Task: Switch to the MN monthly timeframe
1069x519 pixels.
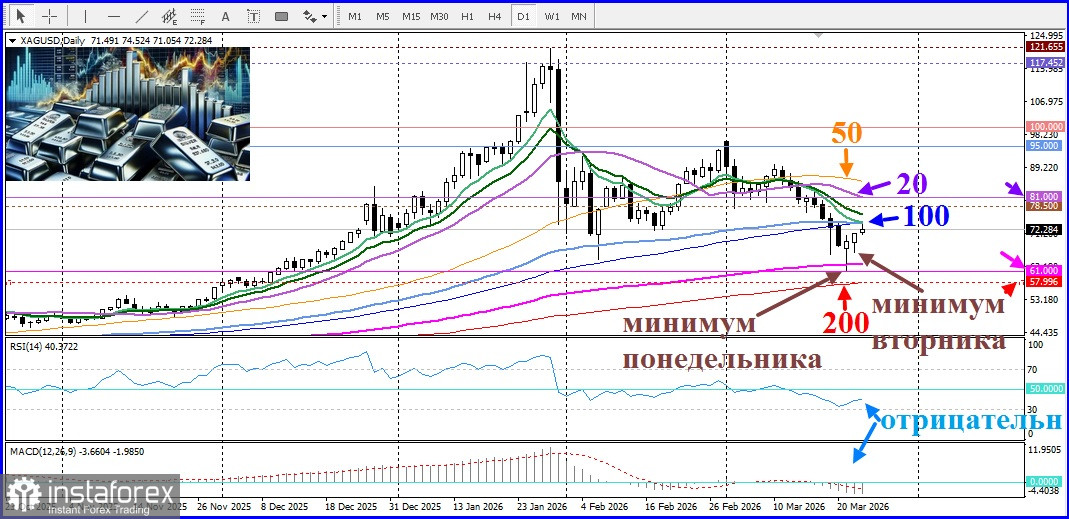Action: (x=578, y=16)
